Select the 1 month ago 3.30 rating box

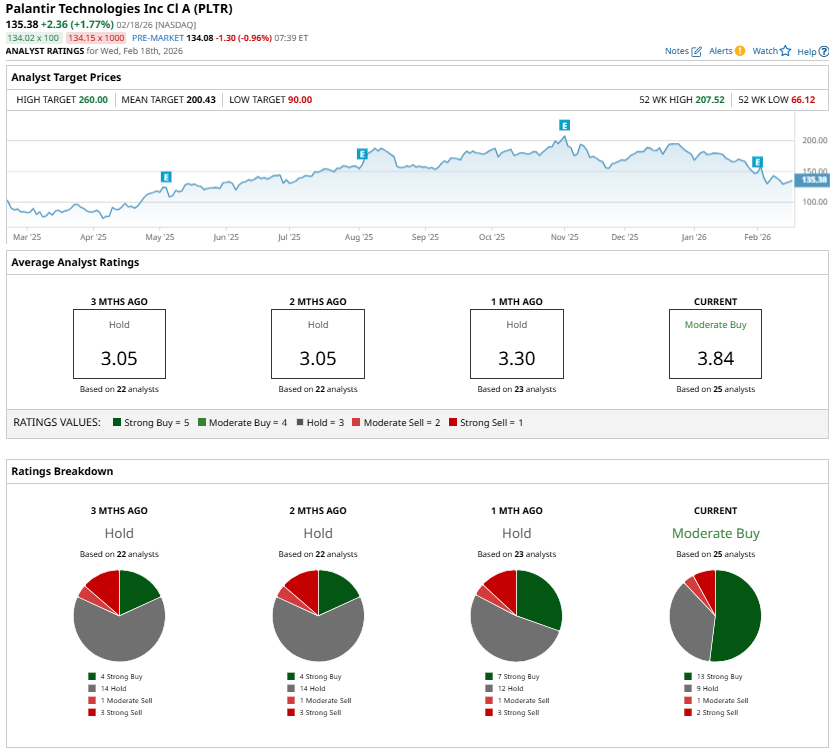pyautogui.click(x=516, y=343)
